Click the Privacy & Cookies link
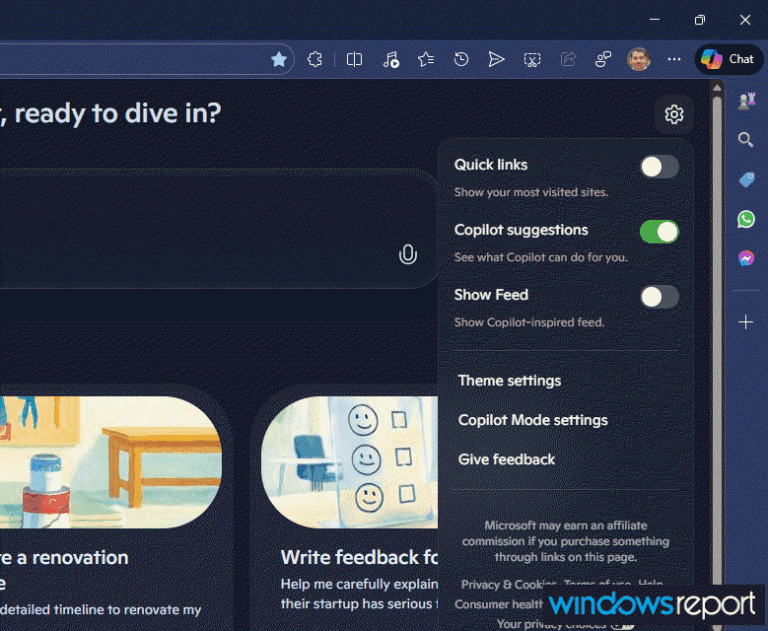Viewport: 768px width, 631px height. coord(508,584)
